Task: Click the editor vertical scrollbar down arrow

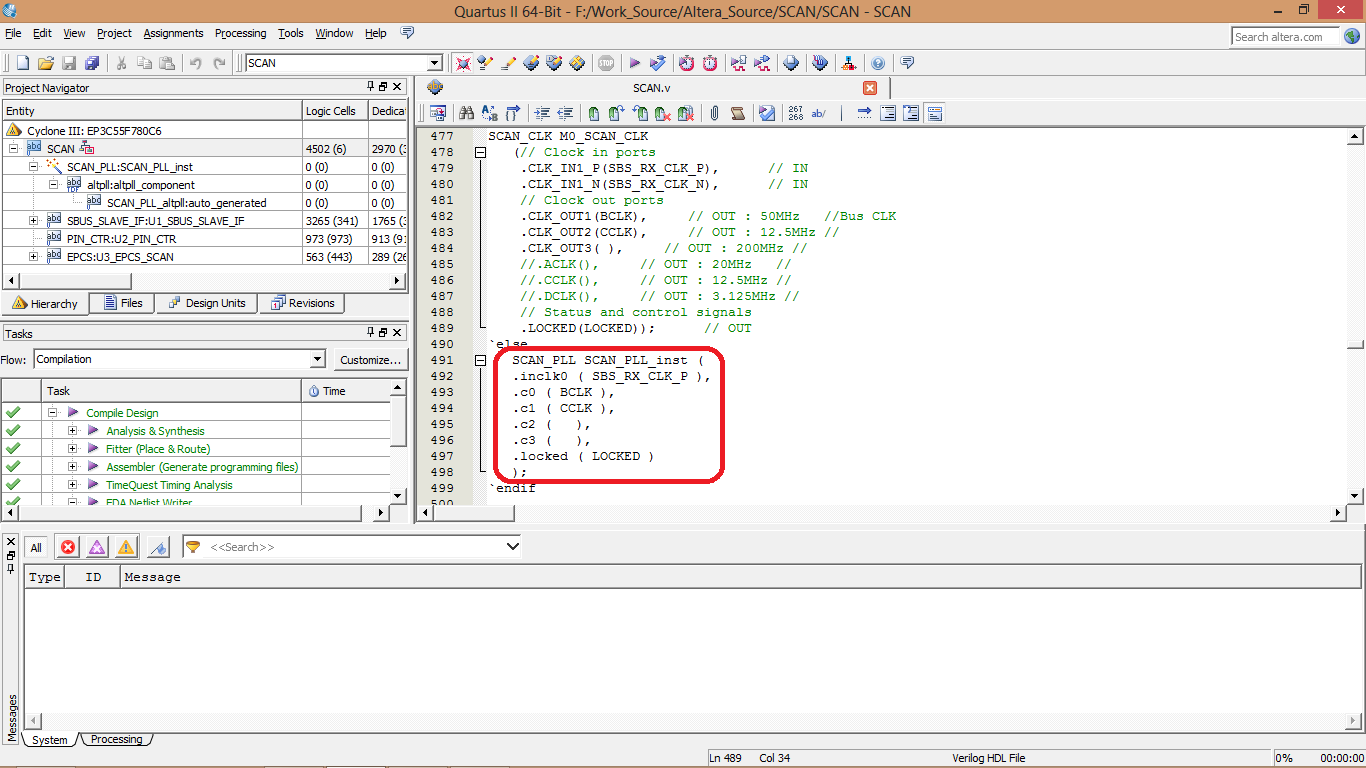Action: click(x=1355, y=496)
